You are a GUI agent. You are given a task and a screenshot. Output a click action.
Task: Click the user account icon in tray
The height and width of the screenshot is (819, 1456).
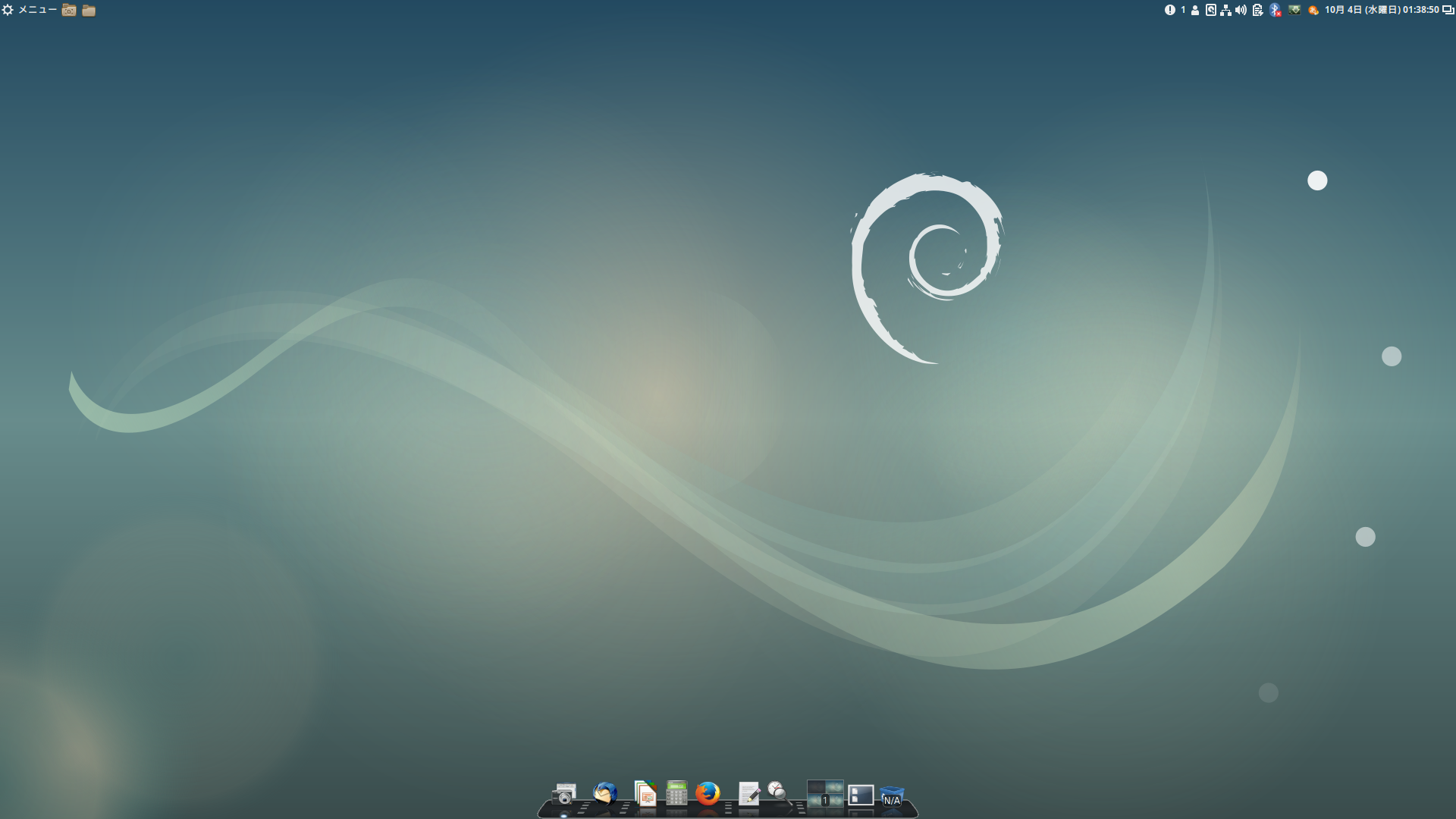(x=1195, y=11)
